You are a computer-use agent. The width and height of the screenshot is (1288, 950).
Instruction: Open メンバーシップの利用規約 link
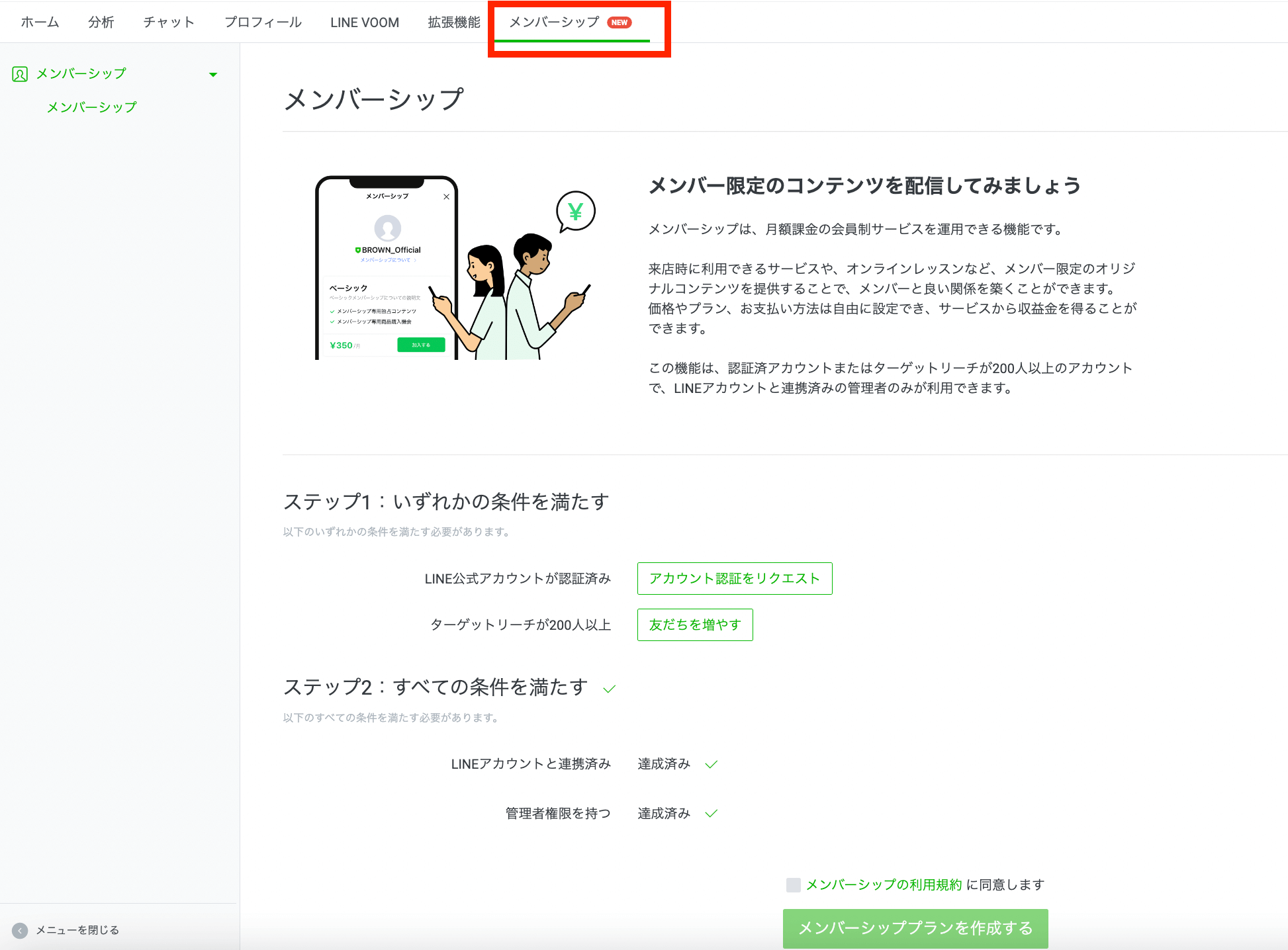tap(884, 885)
